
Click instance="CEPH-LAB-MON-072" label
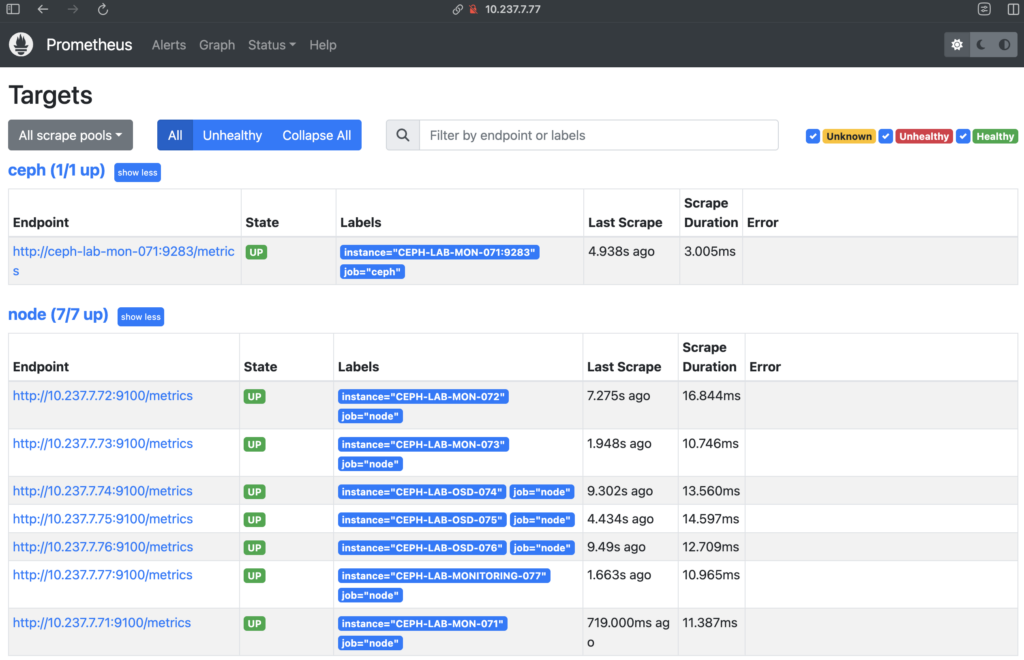[423, 396]
